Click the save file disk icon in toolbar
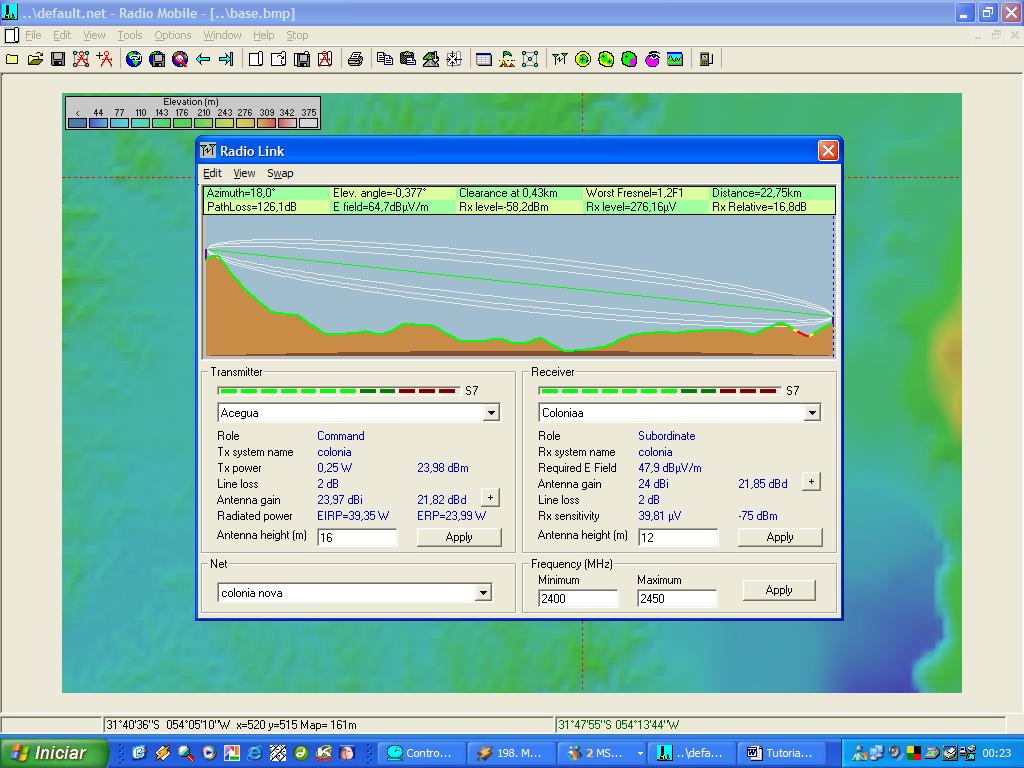This screenshot has width=1024, height=768. click(58, 60)
